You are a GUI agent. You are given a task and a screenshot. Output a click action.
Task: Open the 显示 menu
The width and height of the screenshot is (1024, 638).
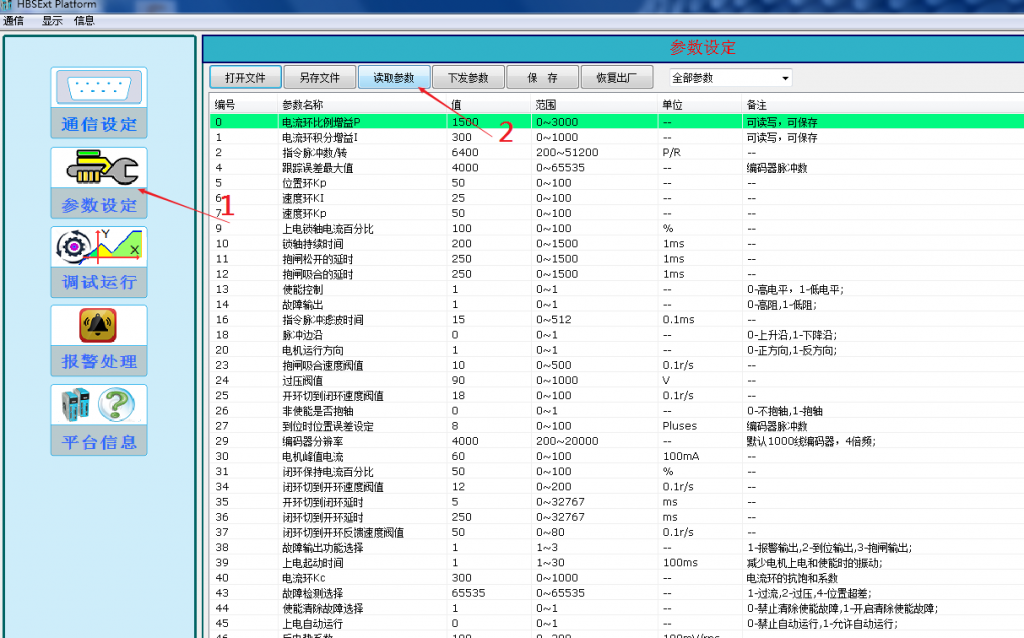52,21
